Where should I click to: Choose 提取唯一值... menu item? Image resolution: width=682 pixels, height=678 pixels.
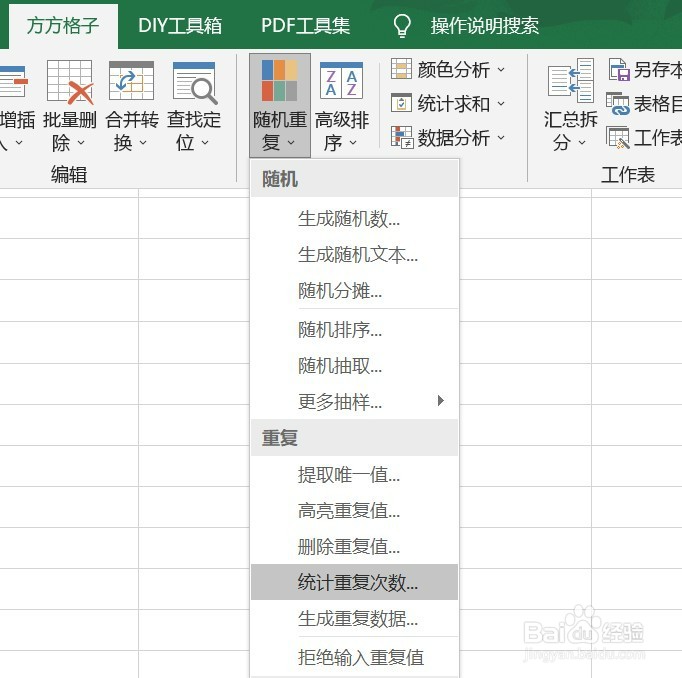click(x=354, y=475)
